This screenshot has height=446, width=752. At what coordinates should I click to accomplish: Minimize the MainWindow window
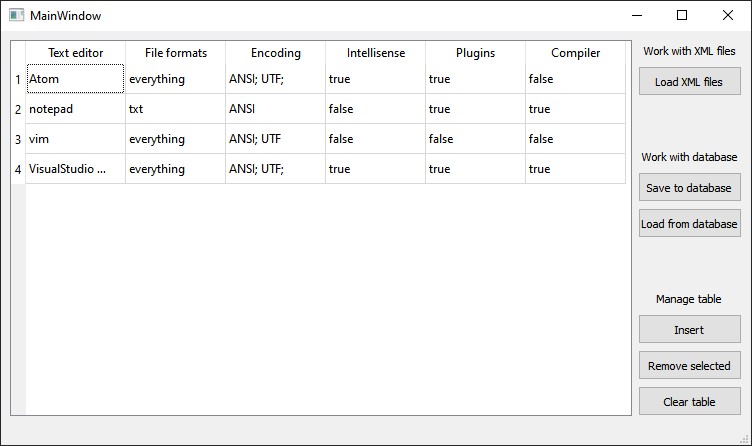637,15
